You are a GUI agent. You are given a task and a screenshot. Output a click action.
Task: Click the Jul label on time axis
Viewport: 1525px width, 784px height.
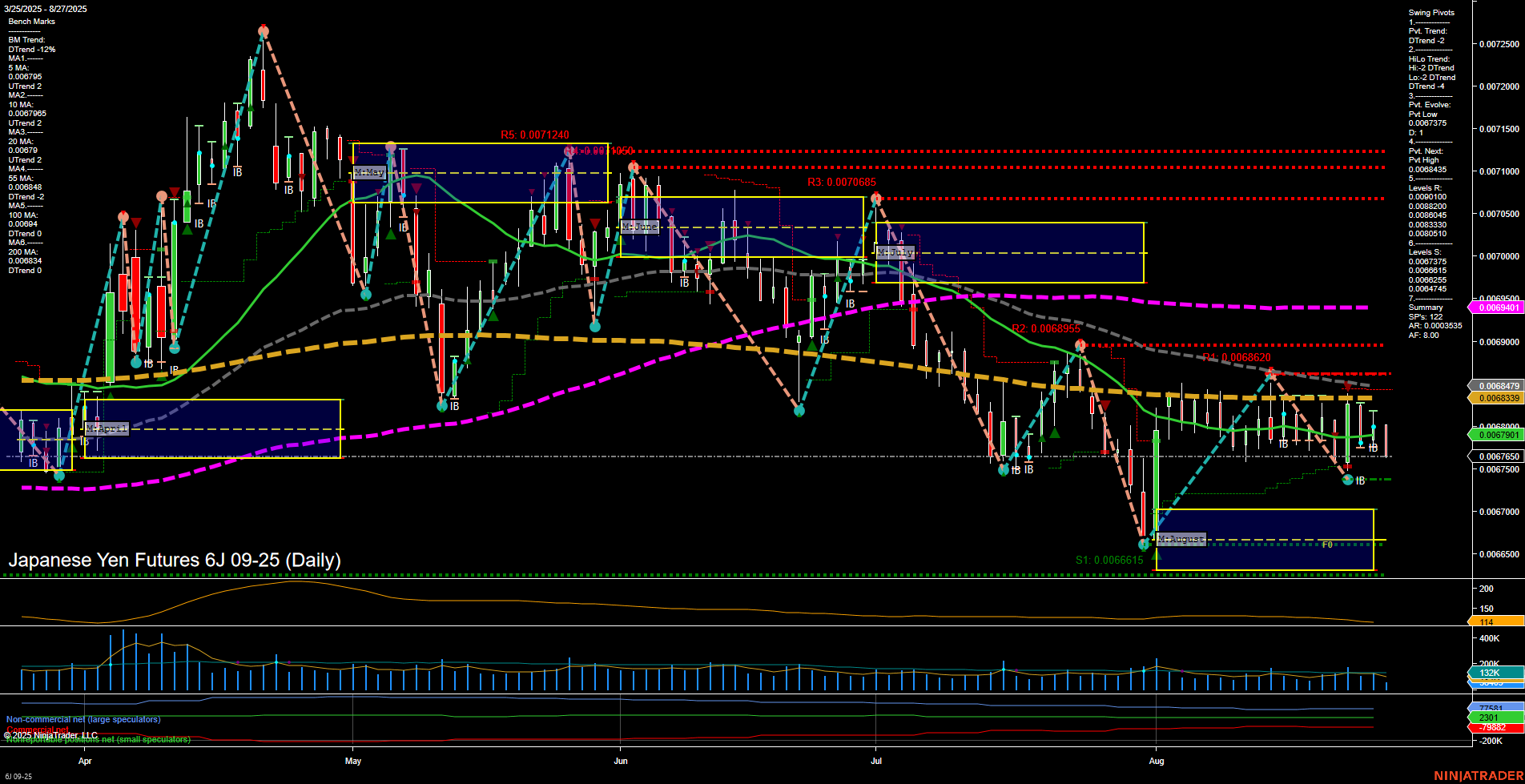point(876,761)
